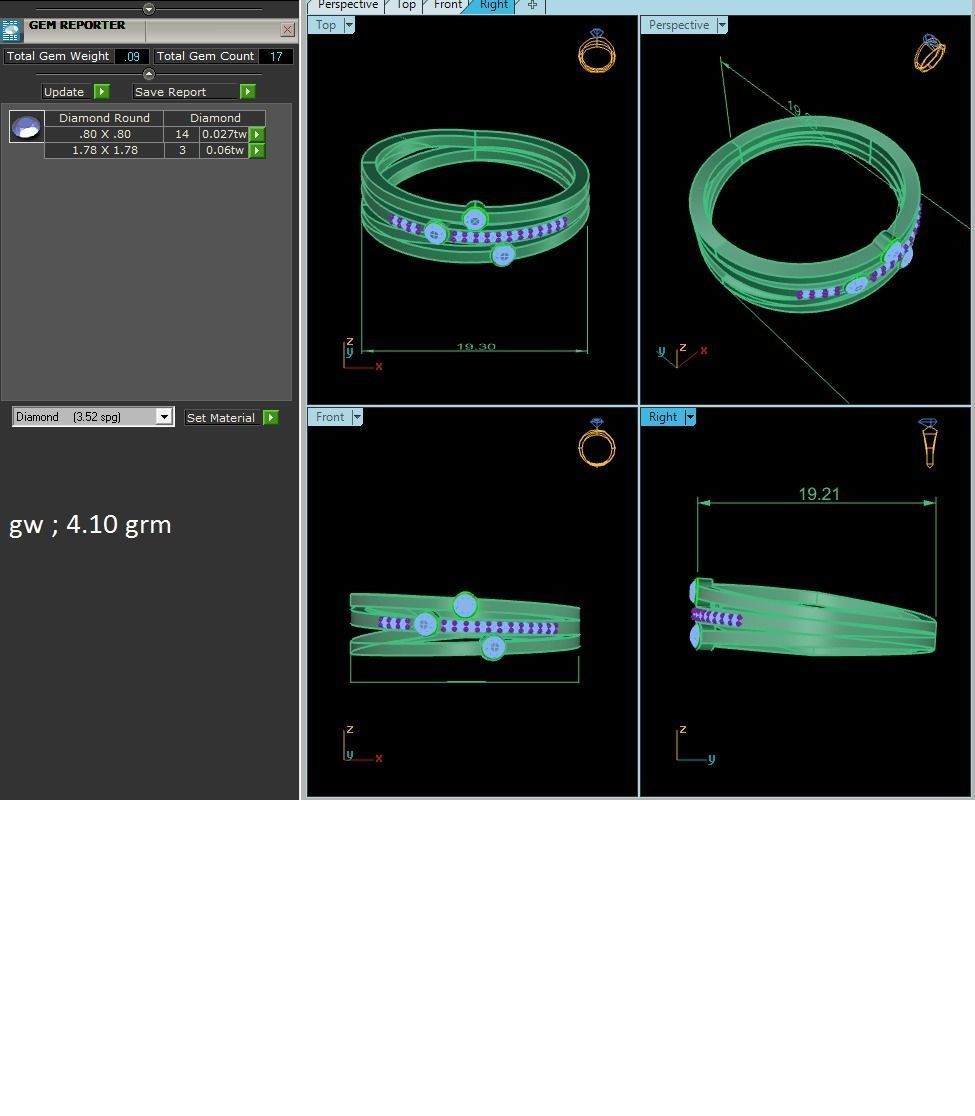
Task: Click the Diamond material column header
Action: (x=215, y=118)
